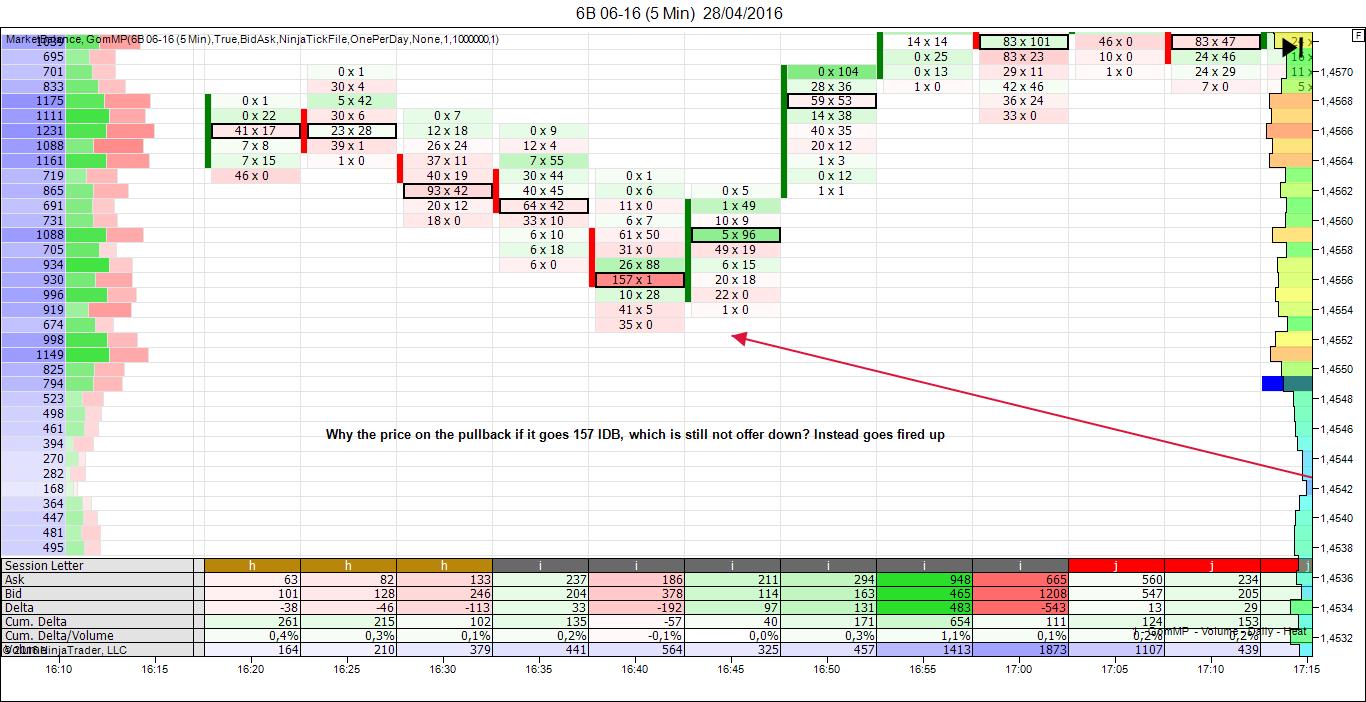Click the 61 x 50 footprint cell
Image resolution: width=1366 pixels, height=702 pixels.
pyautogui.click(x=639, y=235)
